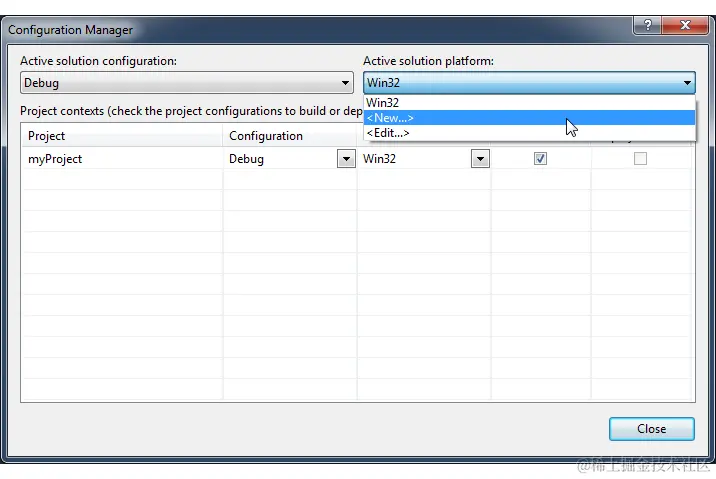Choose Win32 entry in open dropdown list
Screen dimensions: 716x479
click(x=529, y=103)
